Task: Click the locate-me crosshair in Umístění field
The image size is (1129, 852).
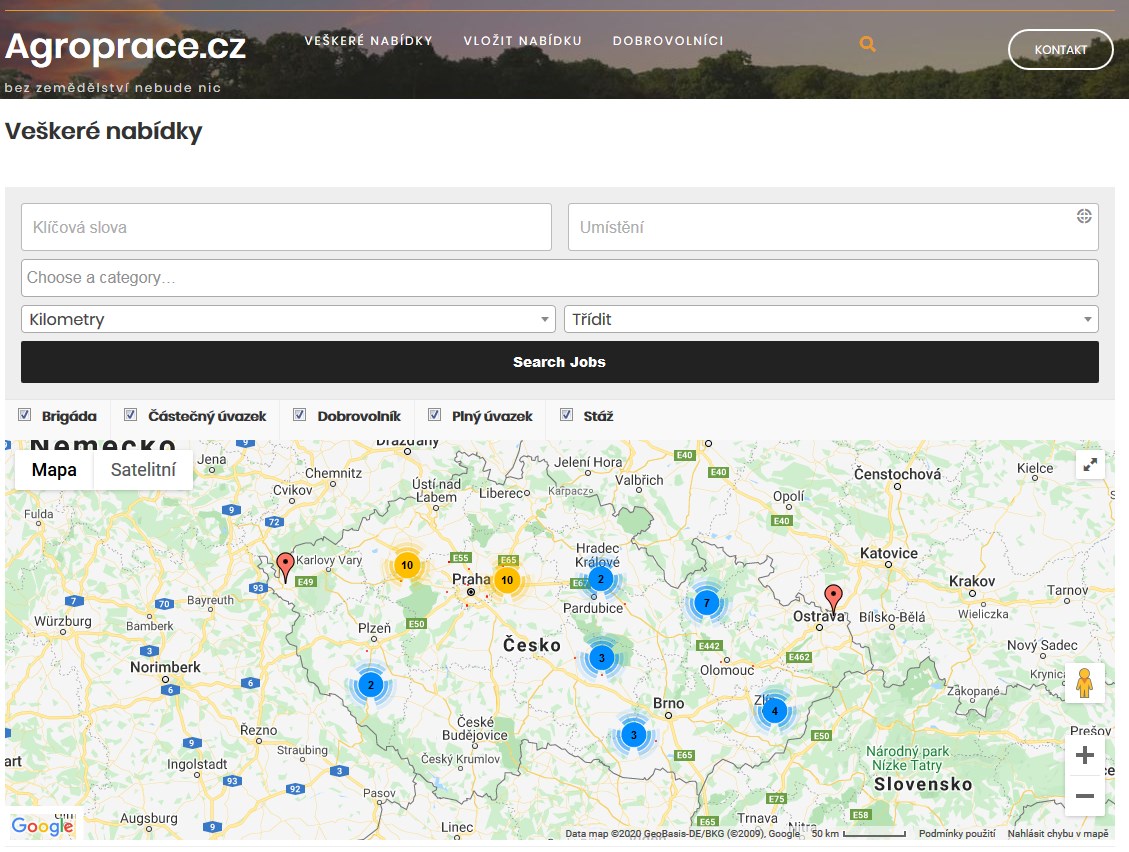Action: tap(1084, 216)
